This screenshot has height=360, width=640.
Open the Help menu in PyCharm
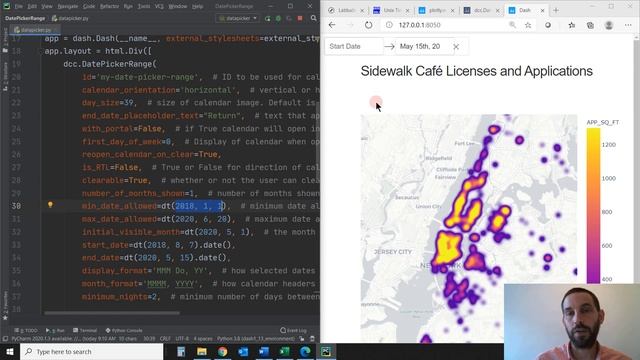[x=198, y=6]
